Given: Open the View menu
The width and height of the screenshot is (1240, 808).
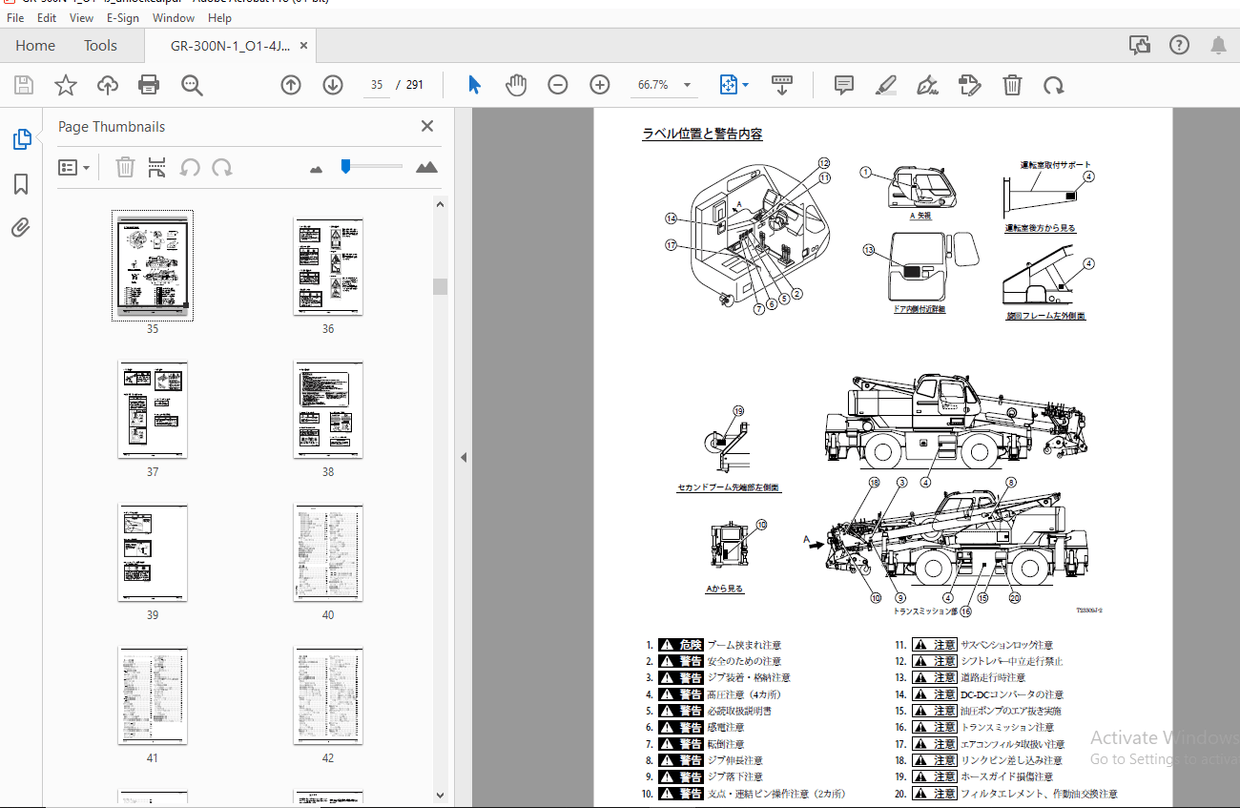Looking at the screenshot, I should tap(81, 17).
